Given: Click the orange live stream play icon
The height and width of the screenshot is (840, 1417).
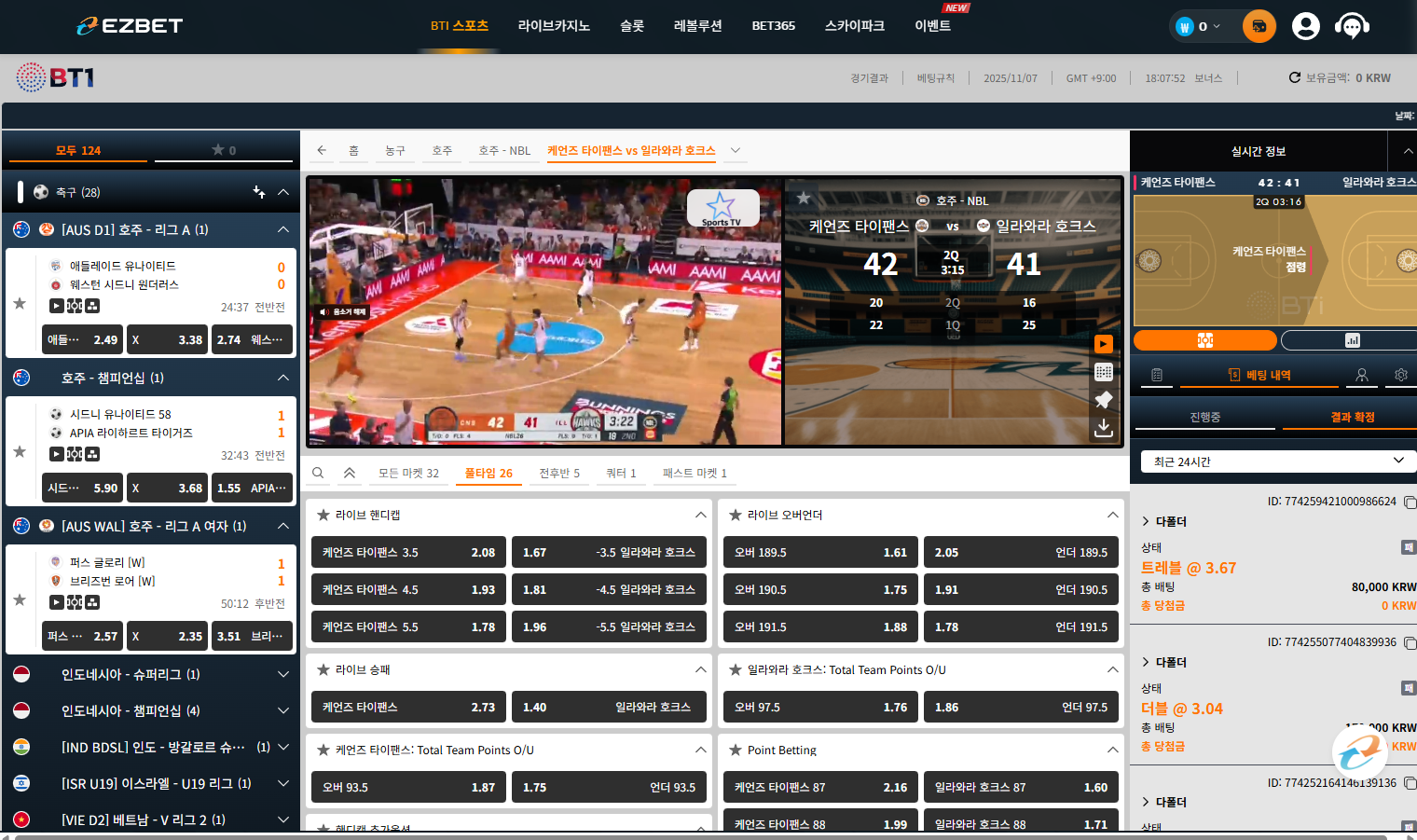Looking at the screenshot, I should (x=1103, y=344).
